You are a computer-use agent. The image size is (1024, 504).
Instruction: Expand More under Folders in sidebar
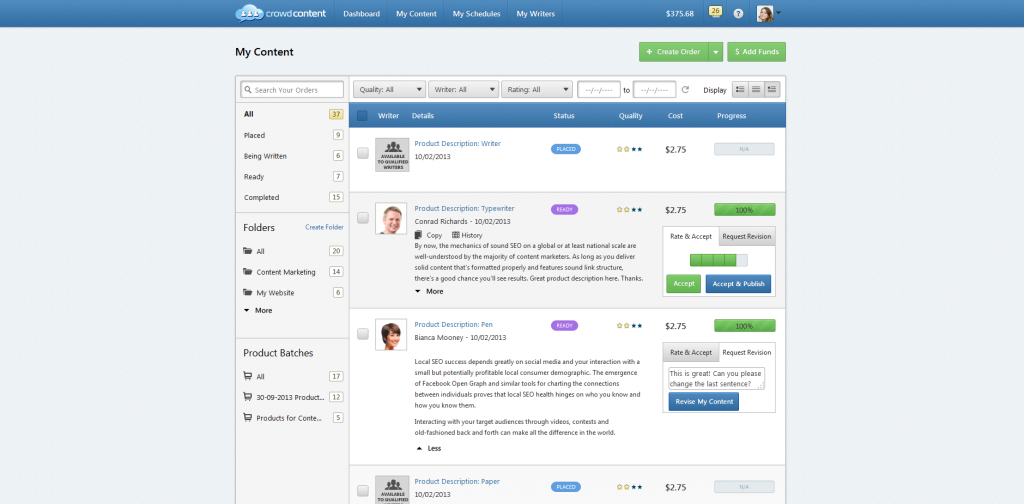tap(257, 311)
